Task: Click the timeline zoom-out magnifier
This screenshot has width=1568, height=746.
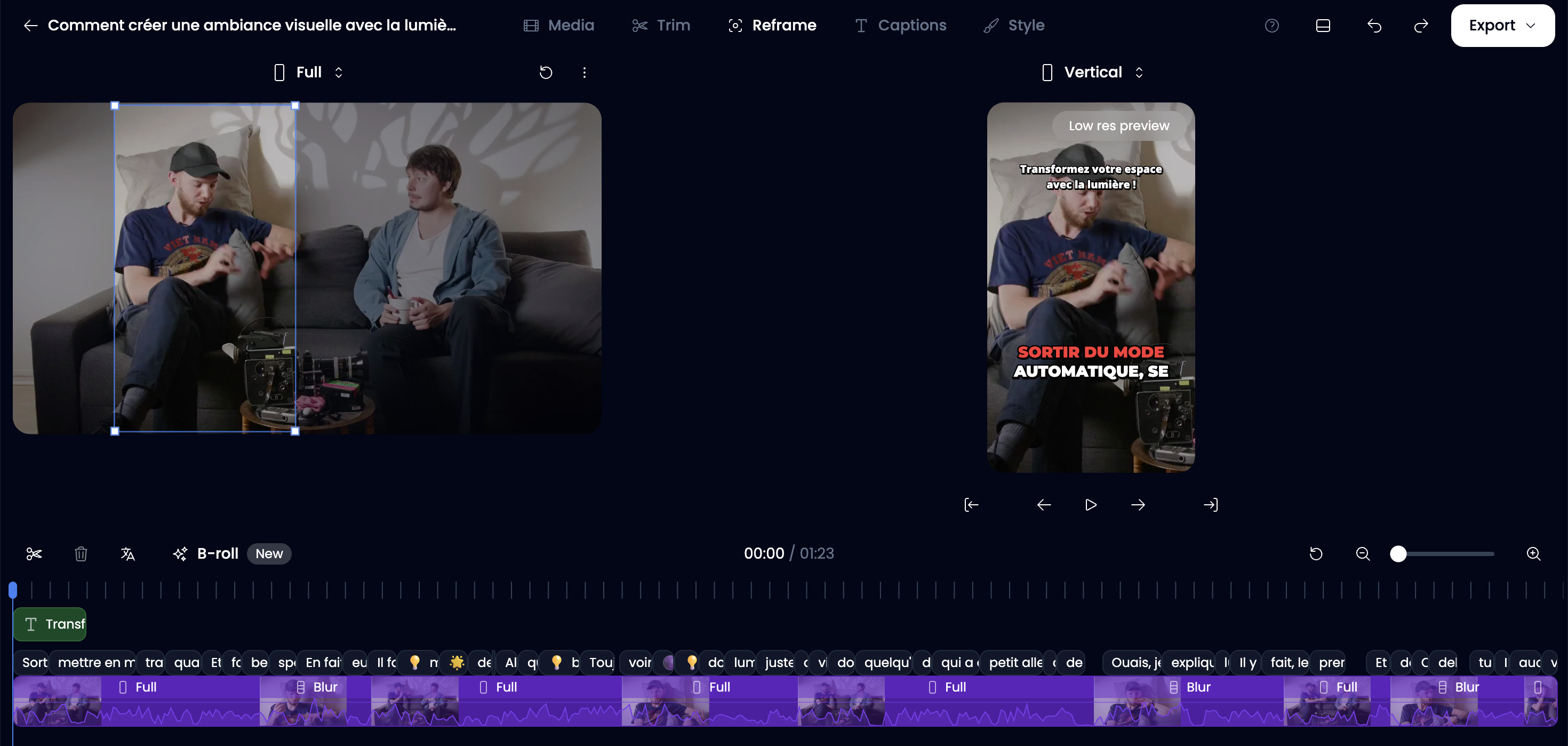Action: 1363,553
